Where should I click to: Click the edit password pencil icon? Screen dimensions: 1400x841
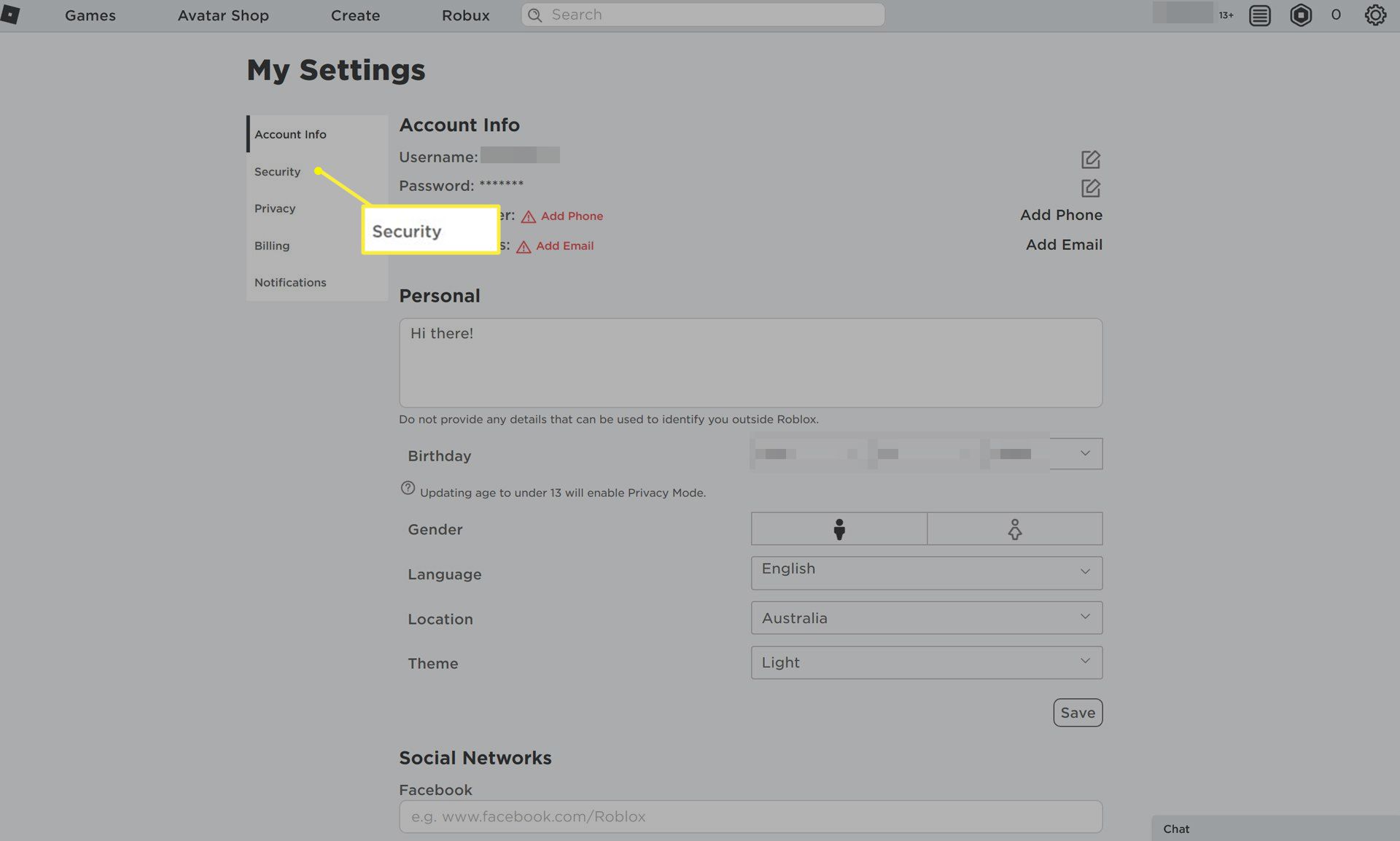pyautogui.click(x=1090, y=187)
